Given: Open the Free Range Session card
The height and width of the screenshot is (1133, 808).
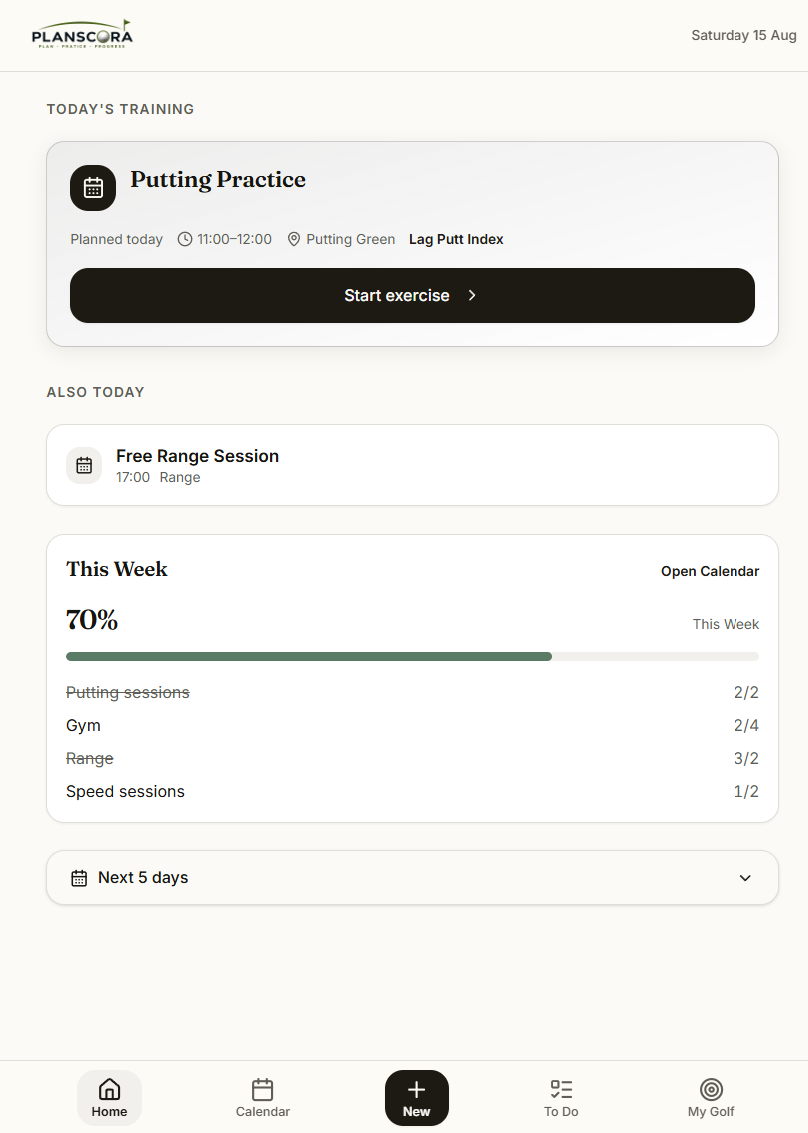Looking at the screenshot, I should 412,465.
